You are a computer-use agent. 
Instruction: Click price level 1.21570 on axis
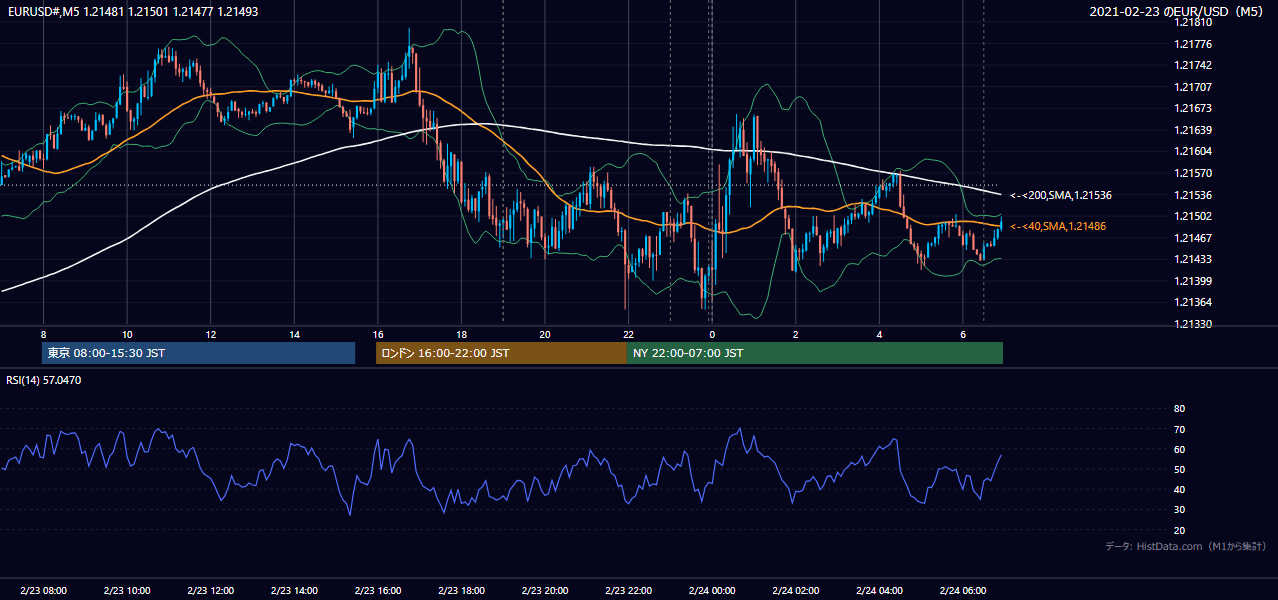click(x=1192, y=173)
